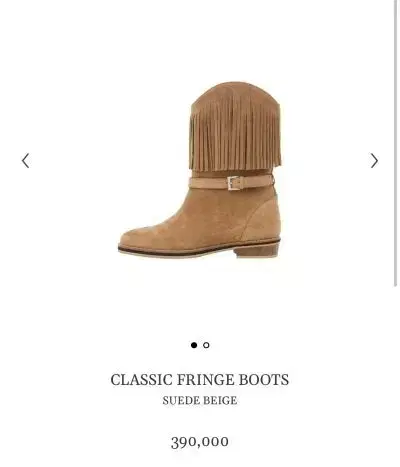The height and width of the screenshot is (467, 400).
Task: Click the word BOOTS in the title
Action: pyautogui.click(x=264, y=380)
